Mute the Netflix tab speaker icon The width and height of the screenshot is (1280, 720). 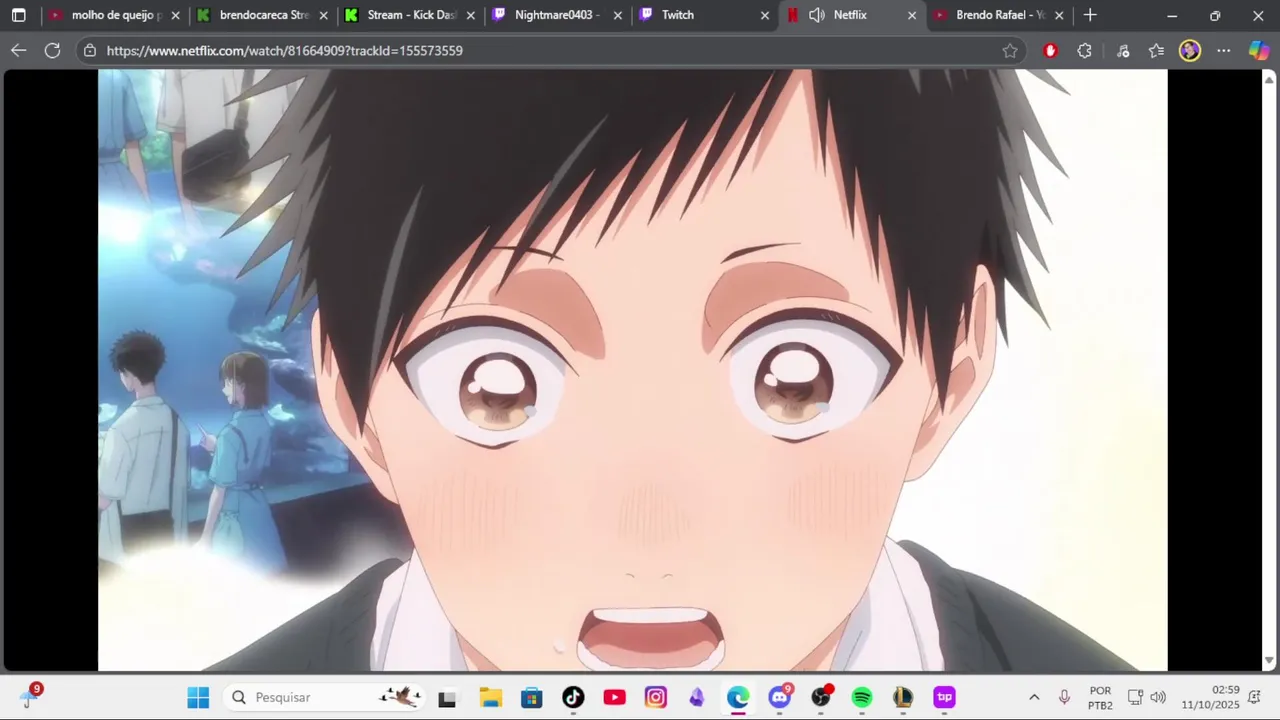point(817,15)
